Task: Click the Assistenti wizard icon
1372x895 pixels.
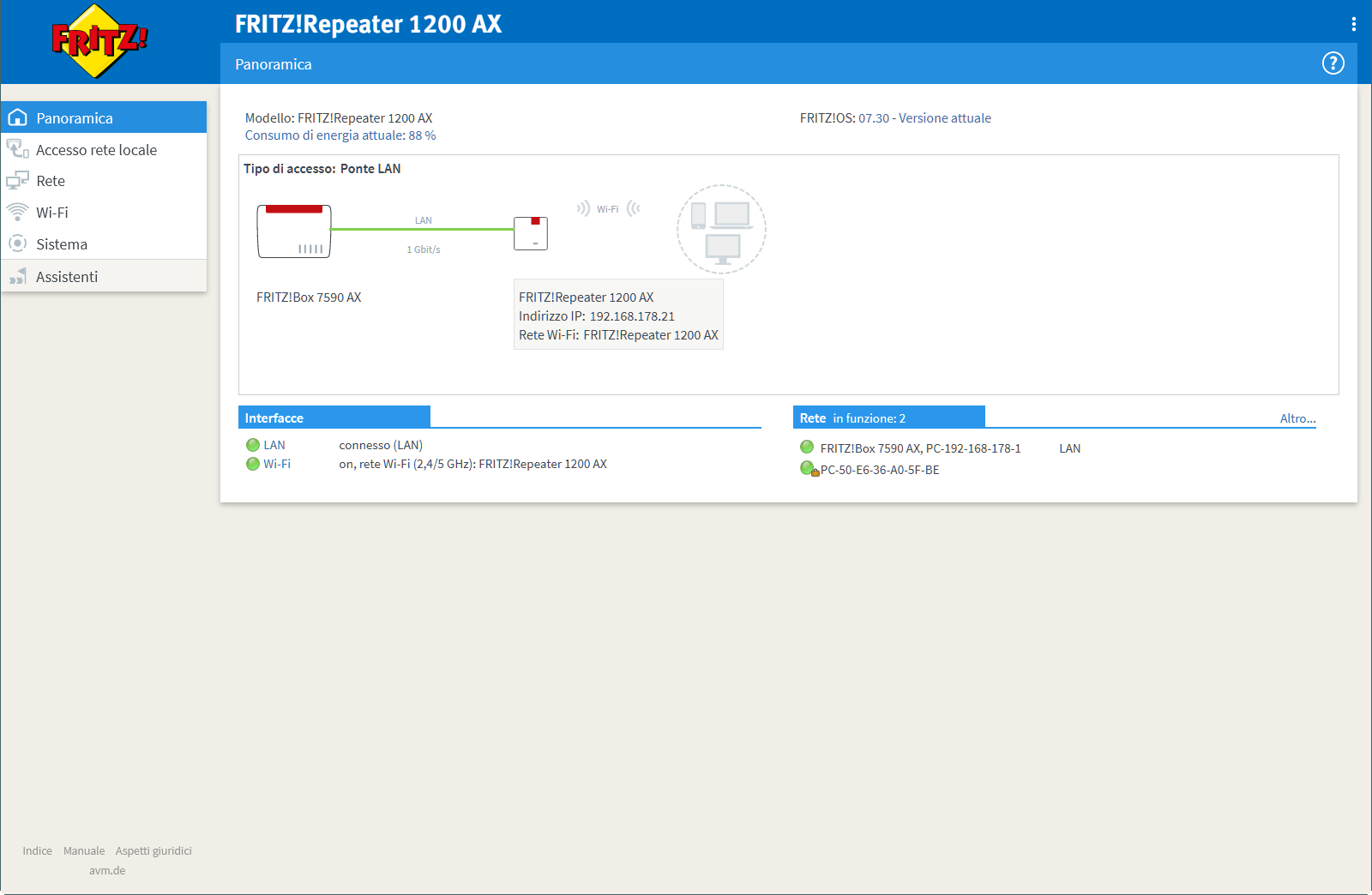Action: [17, 277]
